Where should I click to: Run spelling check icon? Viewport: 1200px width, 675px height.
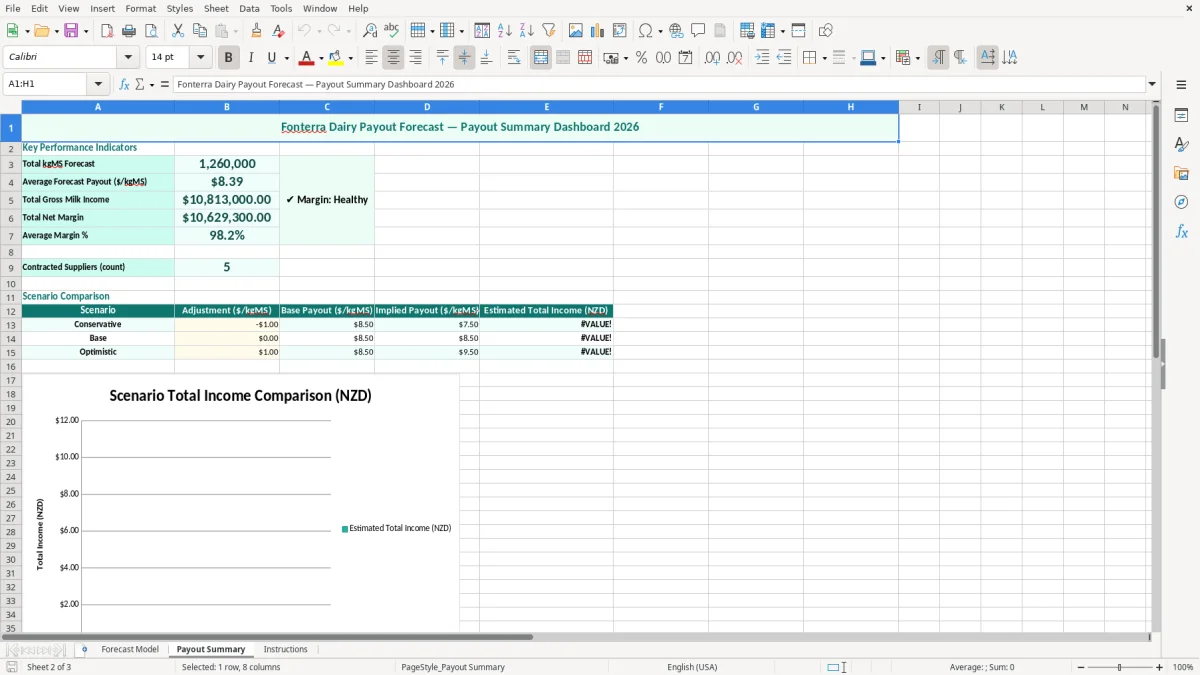point(391,31)
